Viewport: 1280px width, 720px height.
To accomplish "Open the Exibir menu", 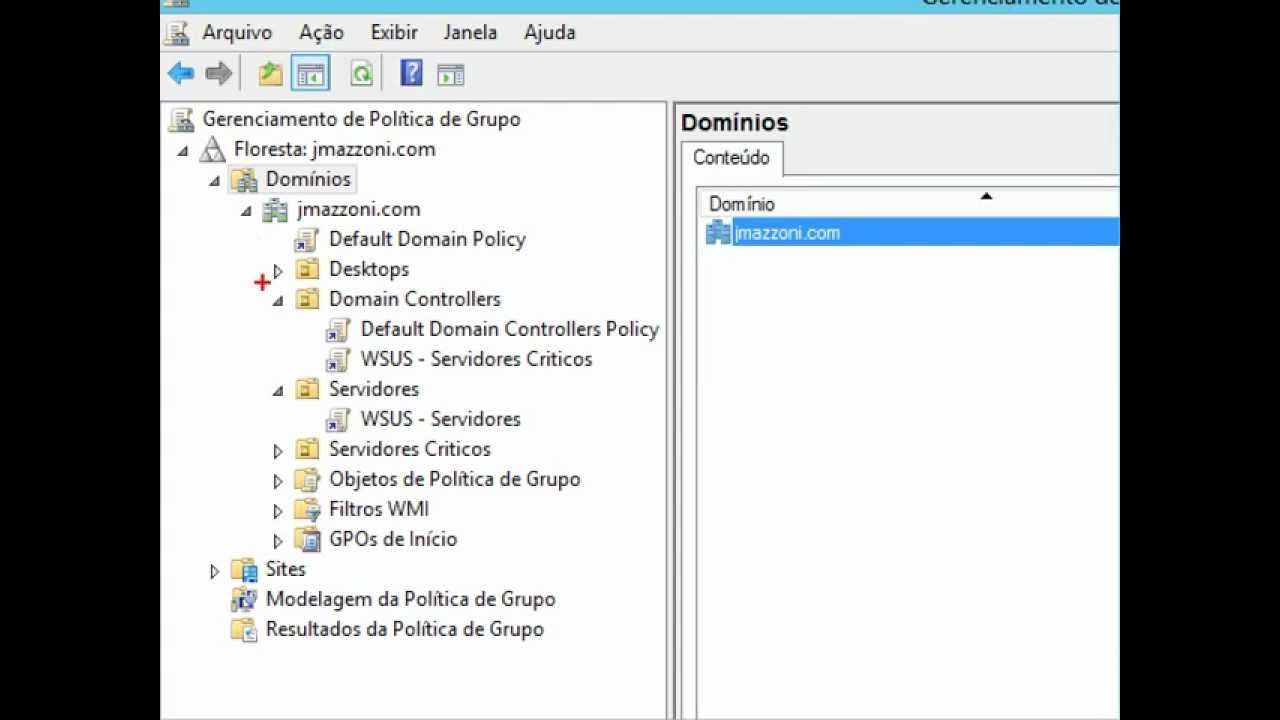I will 394,32.
